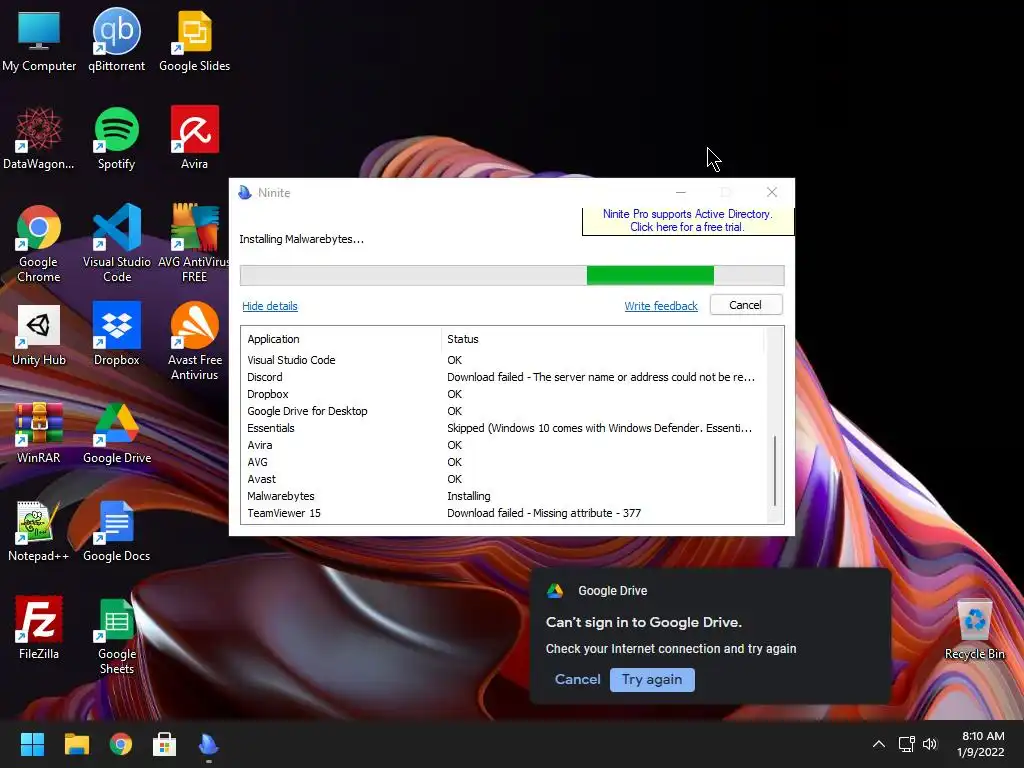1024x768 pixels.
Task: Select the FileZilla desktop shortcut
Action: pyautogui.click(x=39, y=628)
